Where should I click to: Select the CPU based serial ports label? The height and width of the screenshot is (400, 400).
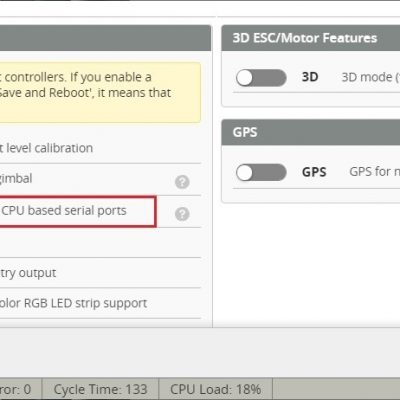pyautogui.click(x=64, y=211)
